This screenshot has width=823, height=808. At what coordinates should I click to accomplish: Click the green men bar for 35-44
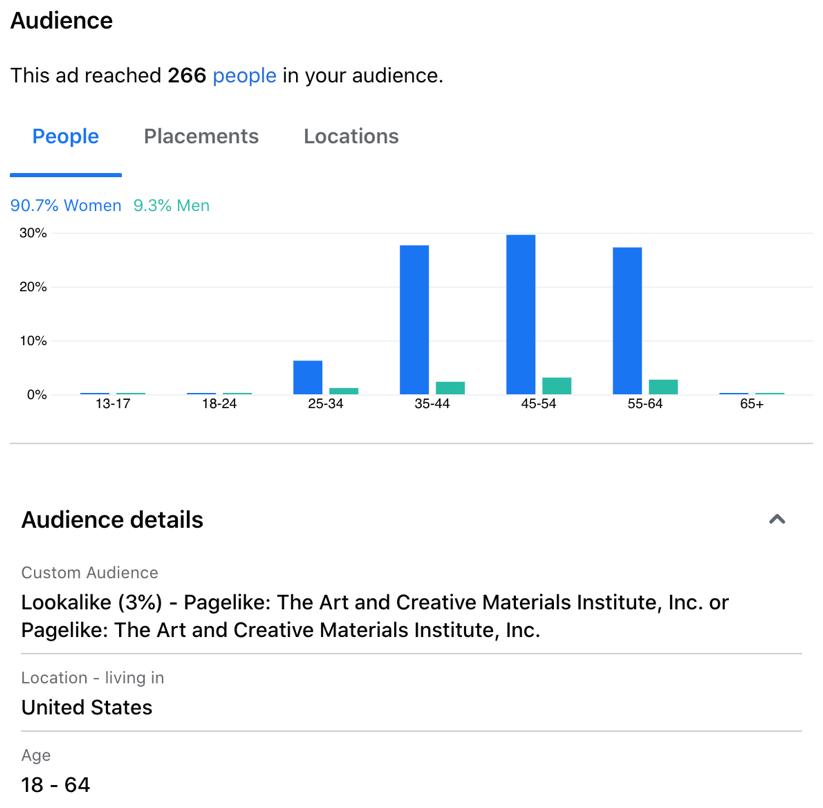450,388
